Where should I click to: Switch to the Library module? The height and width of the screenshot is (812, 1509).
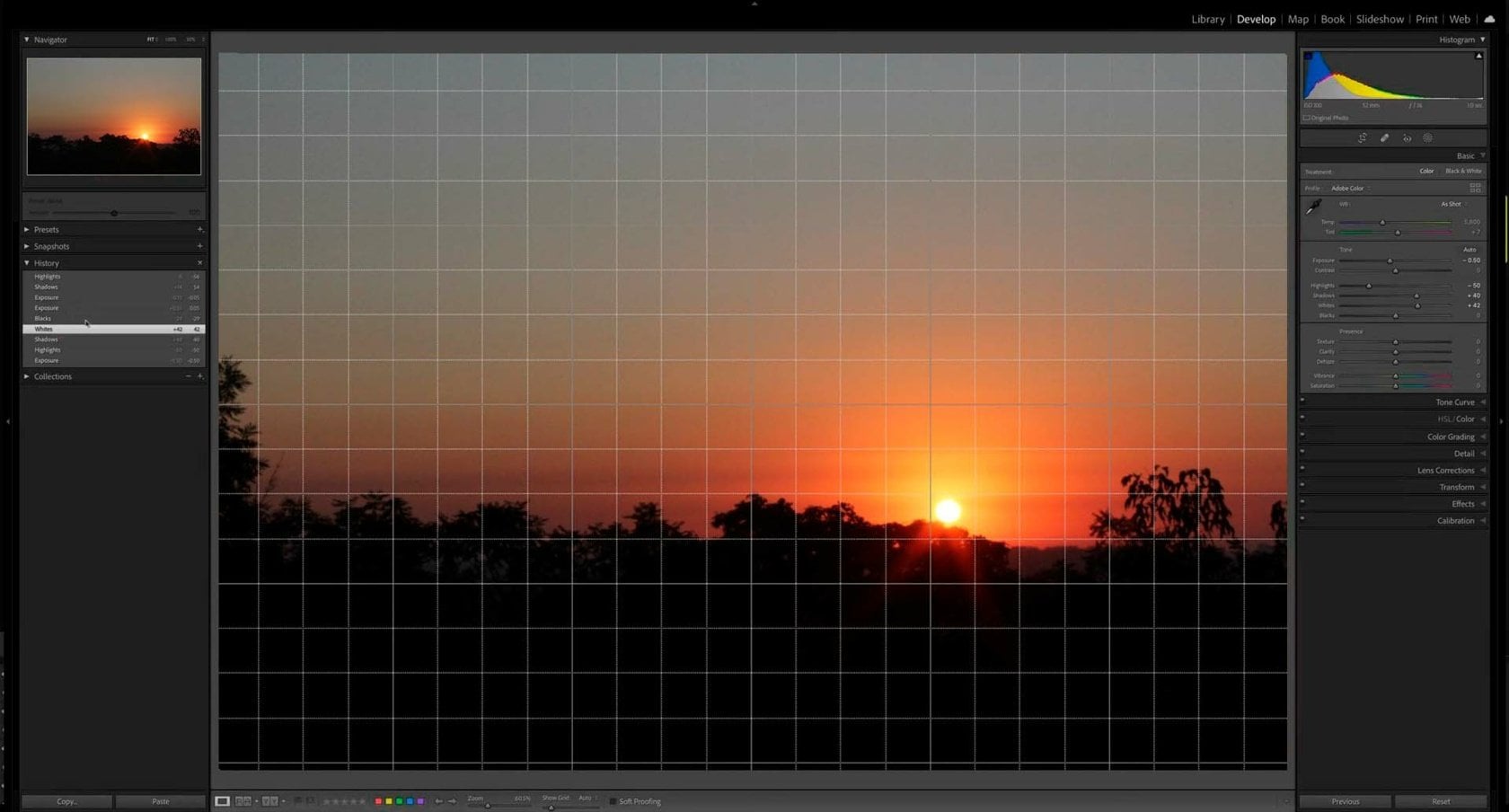point(1207,19)
